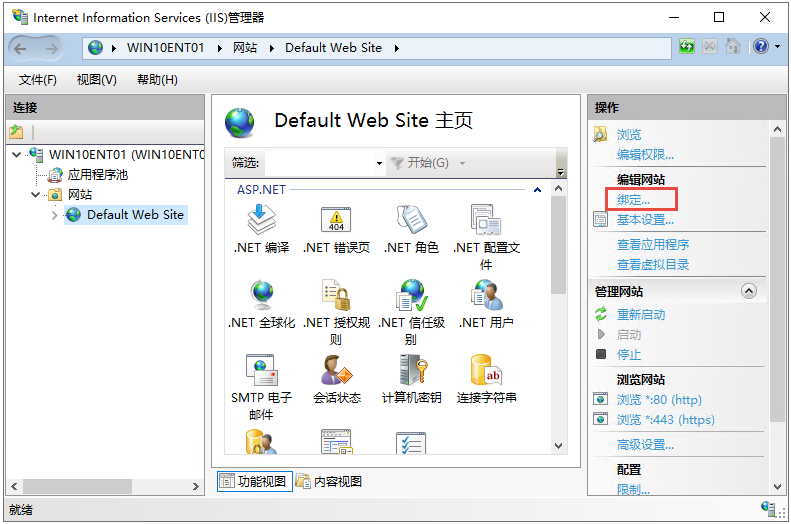This screenshot has width=791, height=524.
Task: Collapse the ASP.NET group section
Action: (x=538, y=190)
